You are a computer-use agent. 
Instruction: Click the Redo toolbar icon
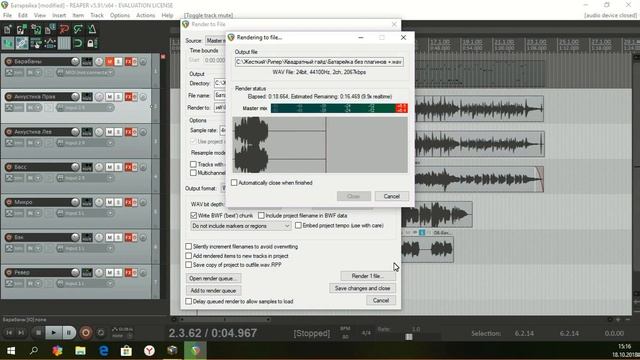click(78, 29)
